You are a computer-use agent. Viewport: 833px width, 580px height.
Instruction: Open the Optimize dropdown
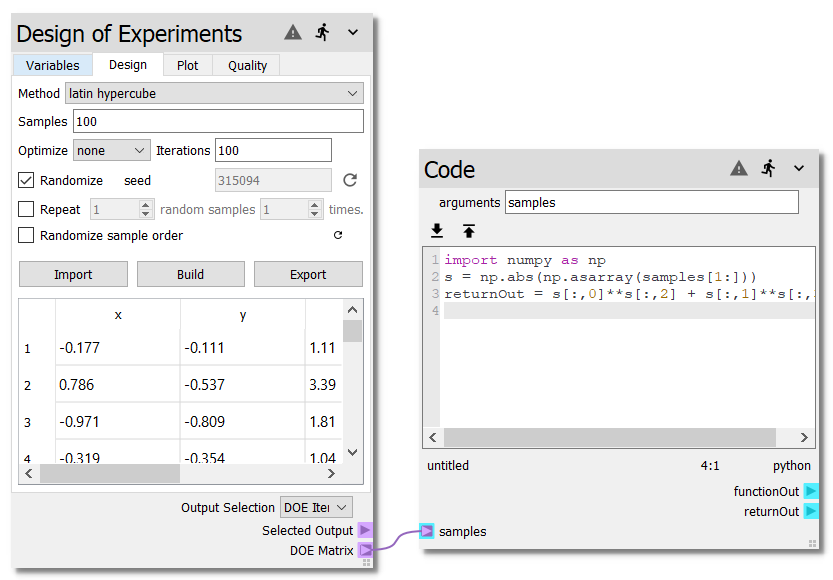tap(111, 151)
